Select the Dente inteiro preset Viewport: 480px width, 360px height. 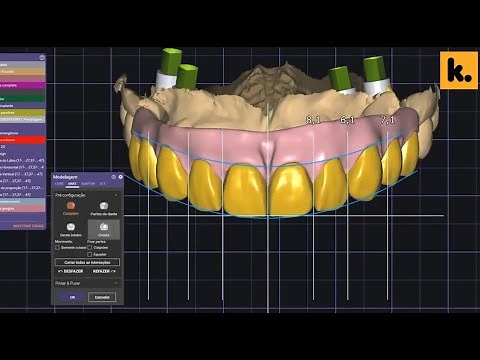(70, 230)
